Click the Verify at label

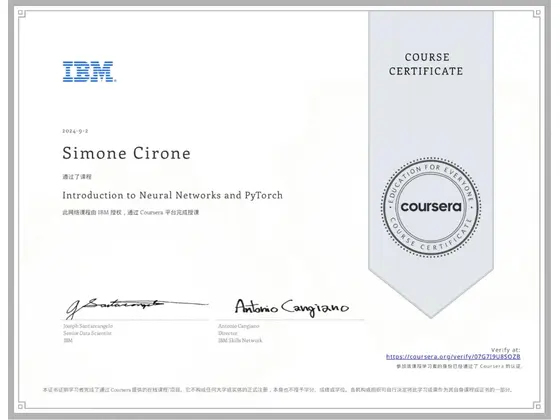point(505,350)
